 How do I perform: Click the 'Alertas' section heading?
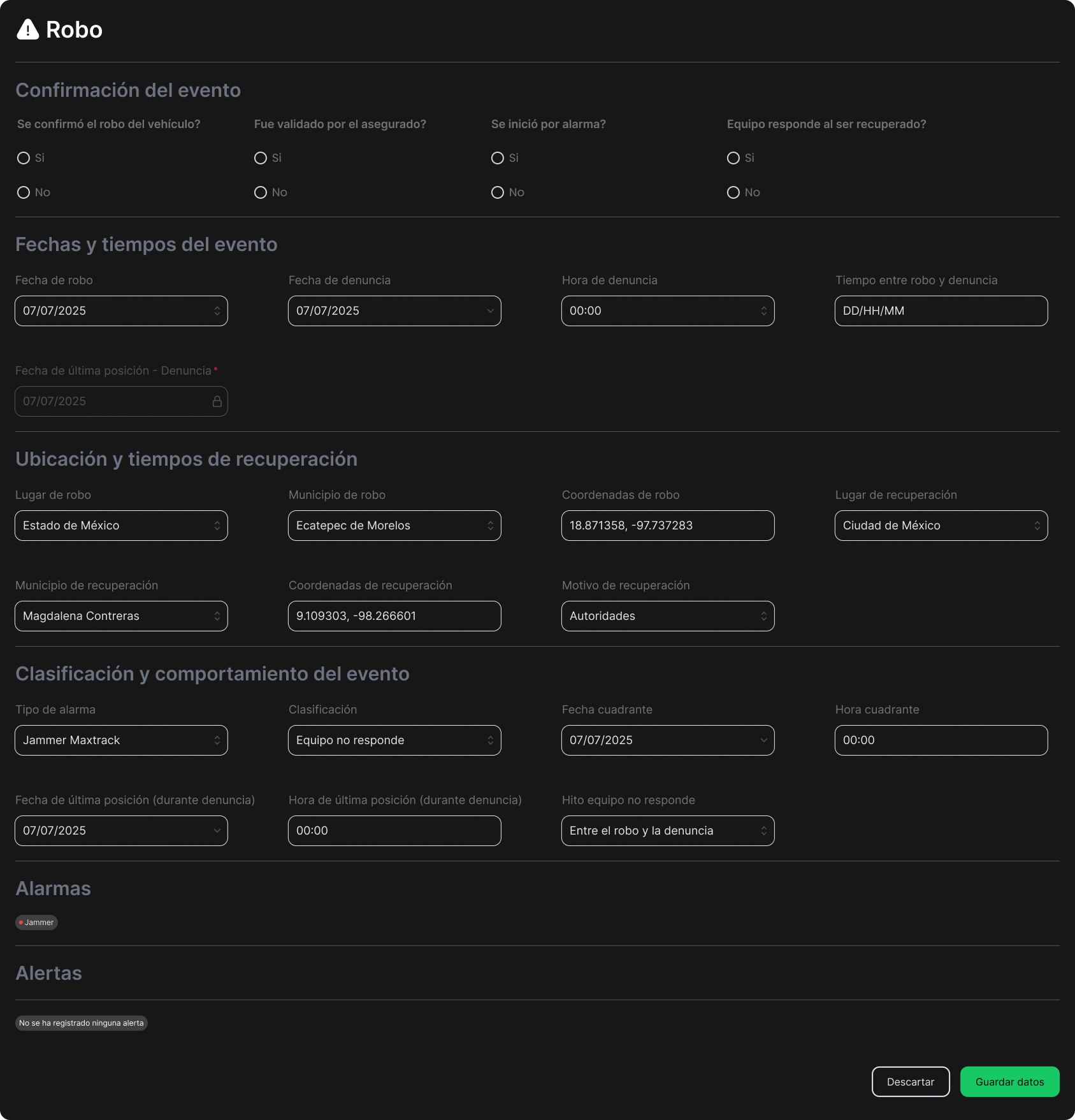(49, 973)
